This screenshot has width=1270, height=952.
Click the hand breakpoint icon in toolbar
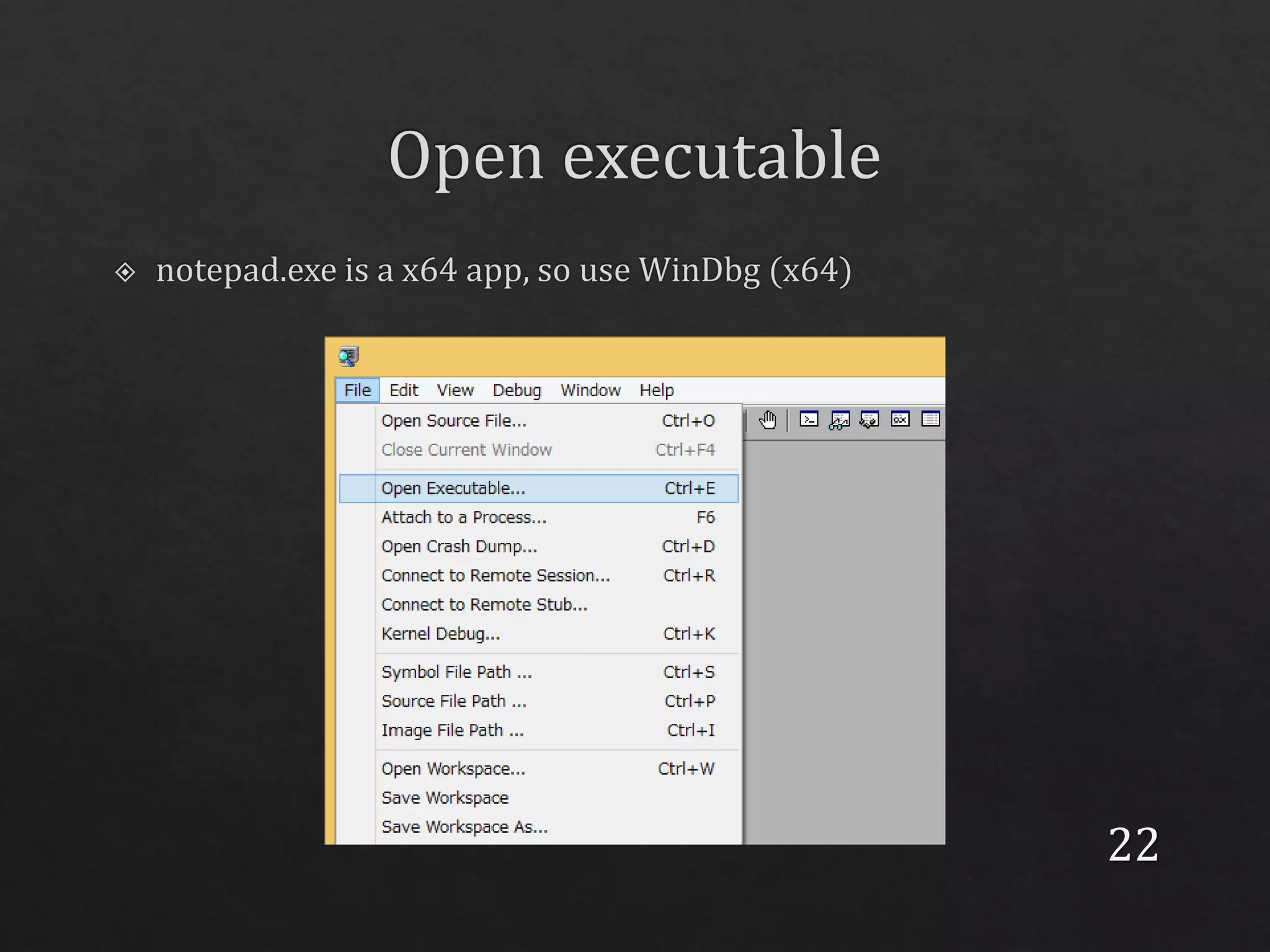pyautogui.click(x=768, y=420)
